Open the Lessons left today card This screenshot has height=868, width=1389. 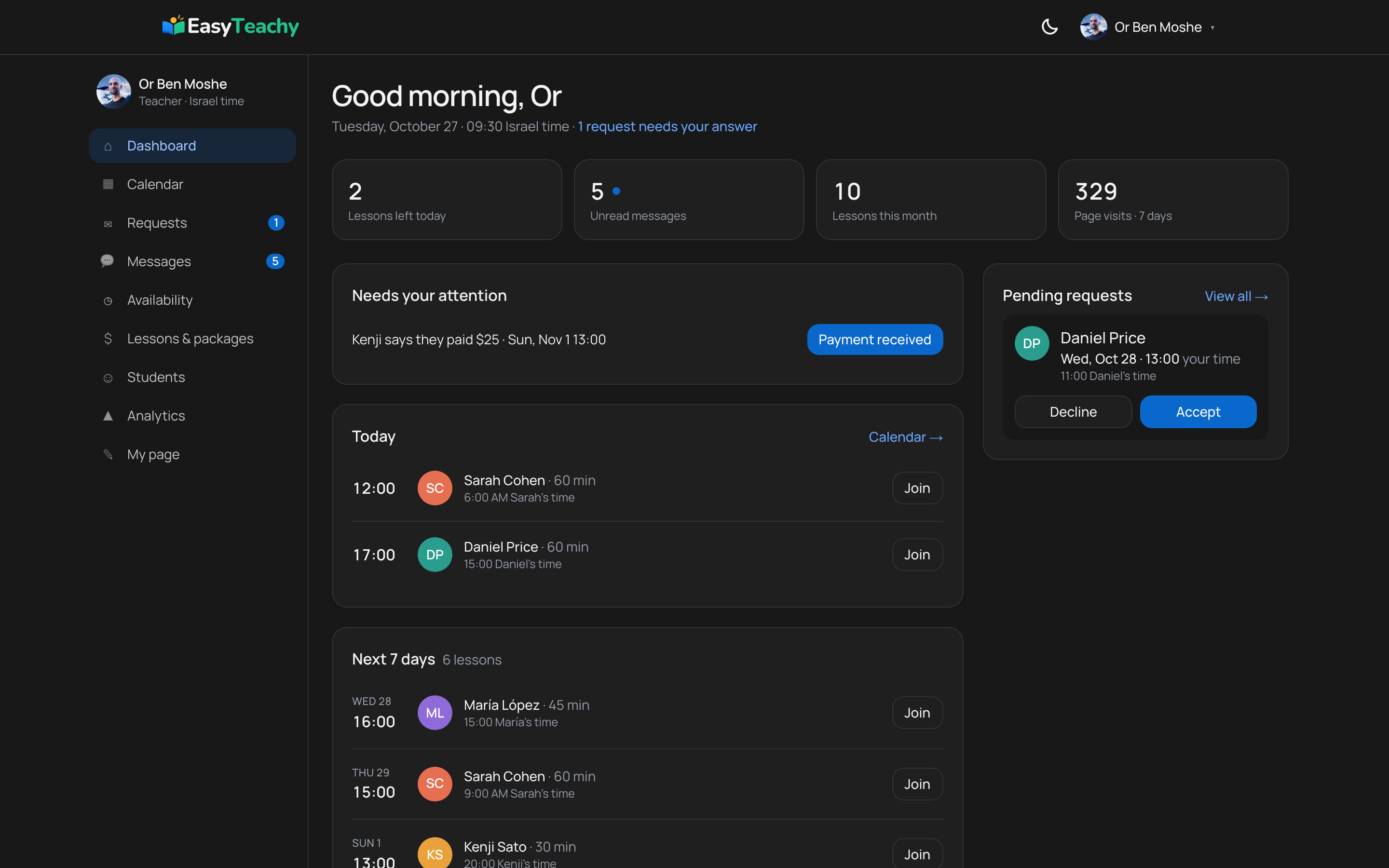pyautogui.click(x=447, y=200)
